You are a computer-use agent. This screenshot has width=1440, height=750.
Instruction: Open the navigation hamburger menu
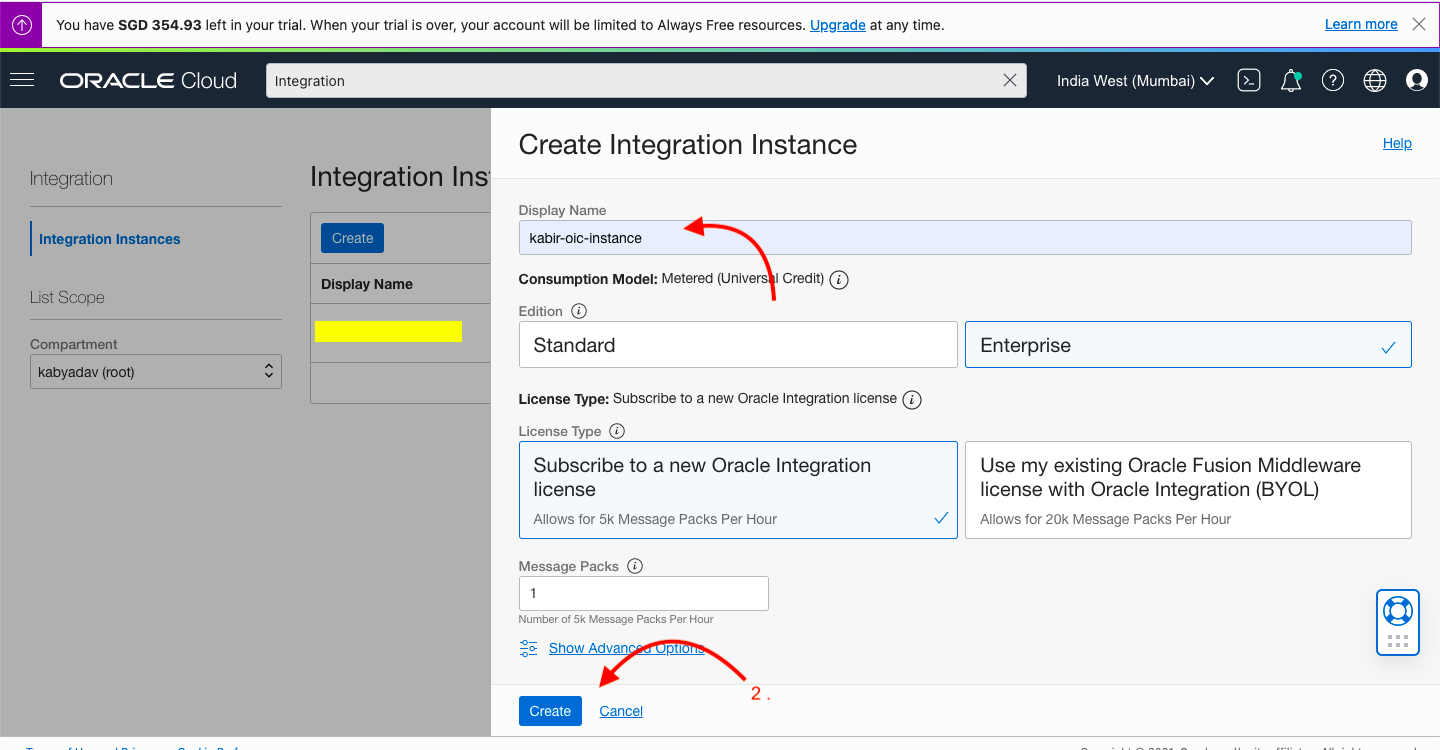click(22, 80)
